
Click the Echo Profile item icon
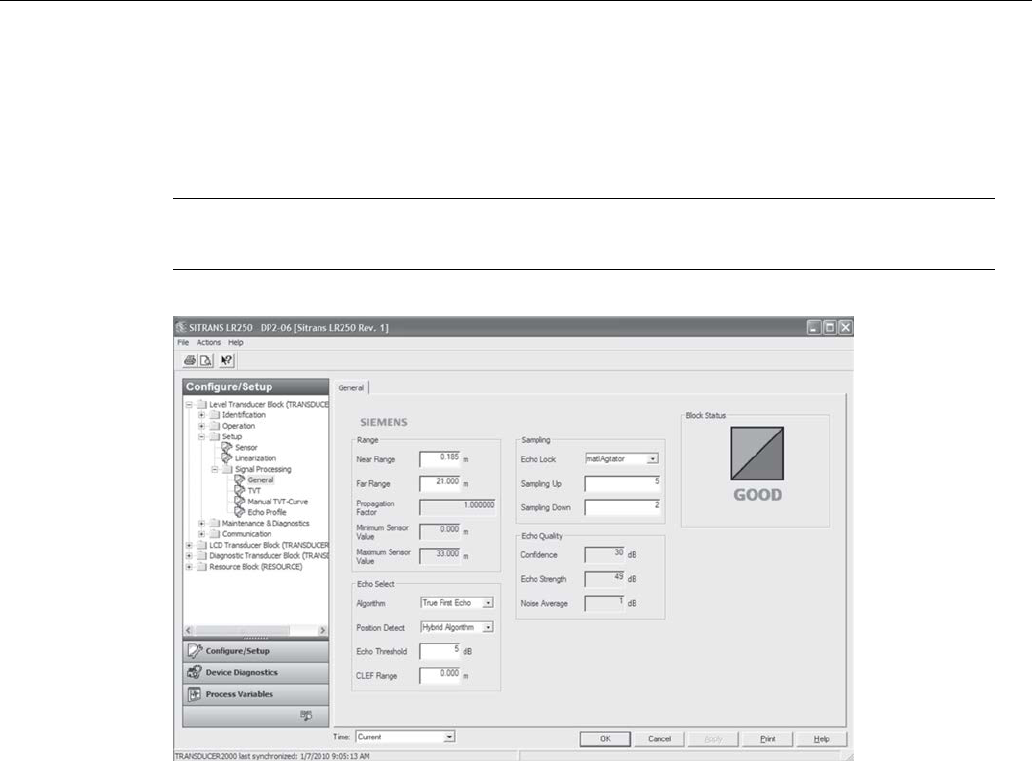click(240, 512)
